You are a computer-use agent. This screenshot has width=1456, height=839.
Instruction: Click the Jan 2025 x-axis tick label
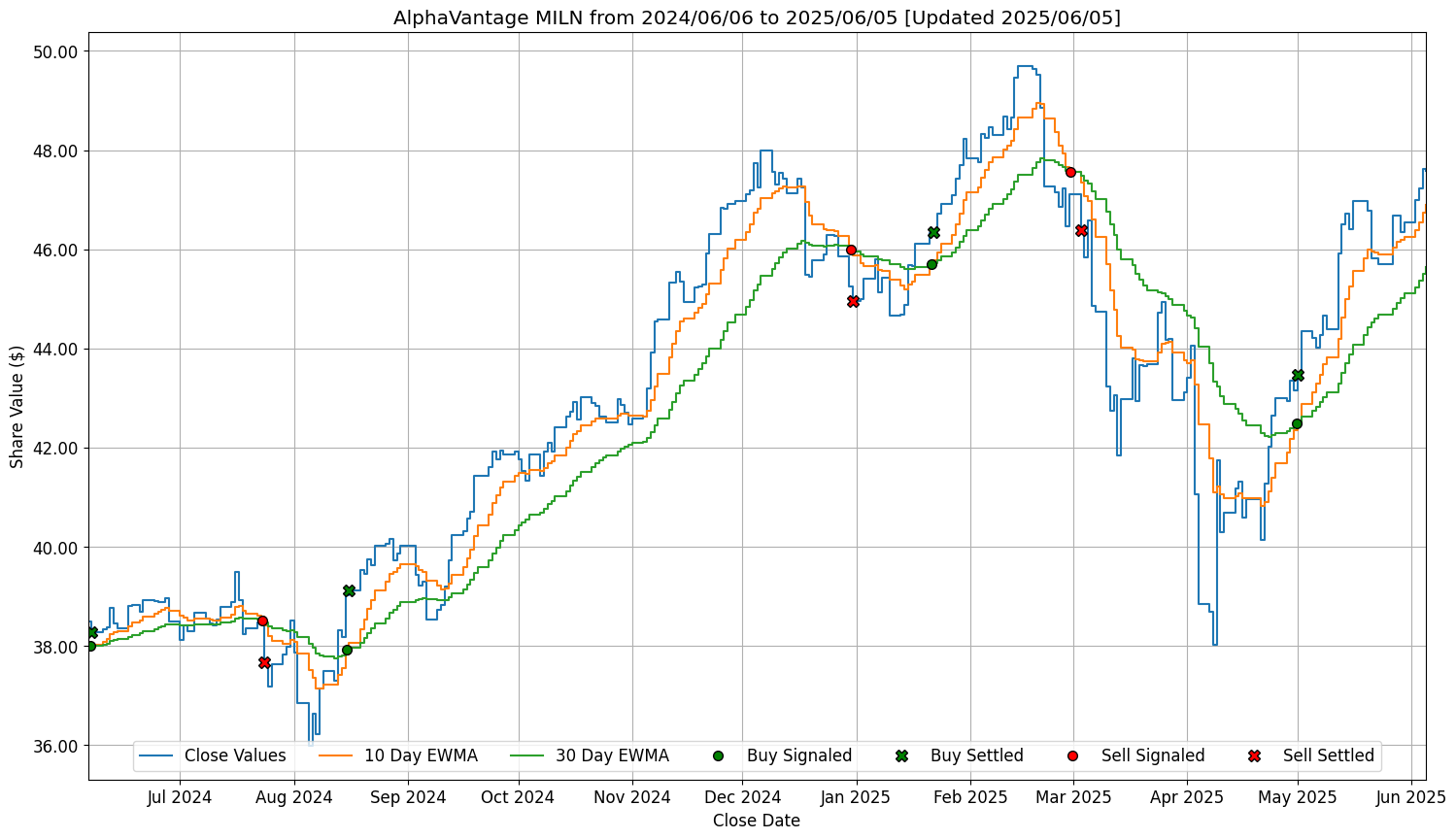pos(857,797)
